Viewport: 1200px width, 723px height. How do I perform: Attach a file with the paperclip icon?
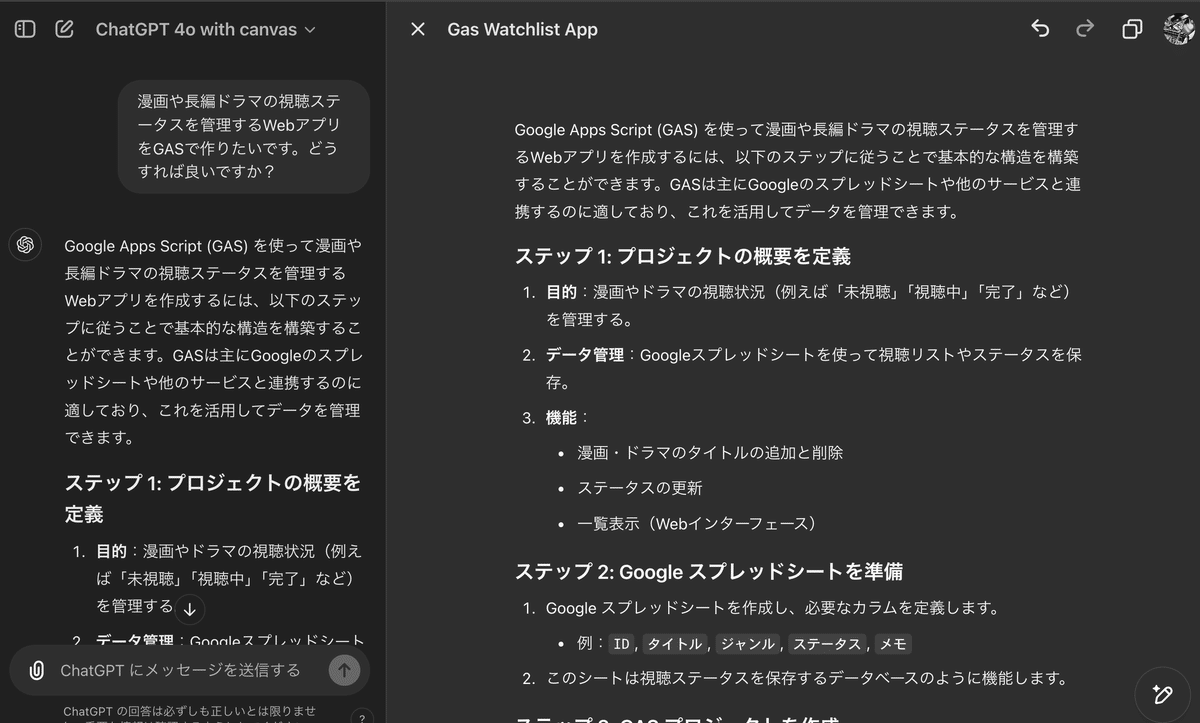coord(36,670)
